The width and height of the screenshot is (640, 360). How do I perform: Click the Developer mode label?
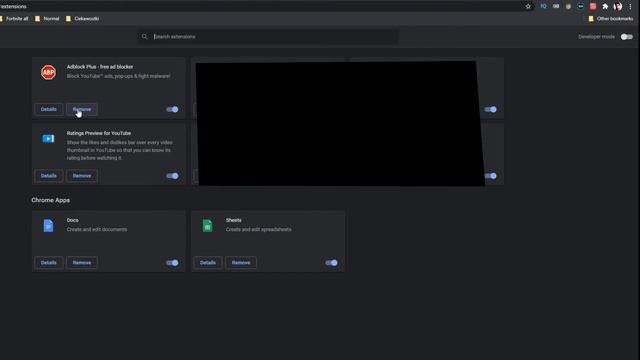[x=596, y=37]
